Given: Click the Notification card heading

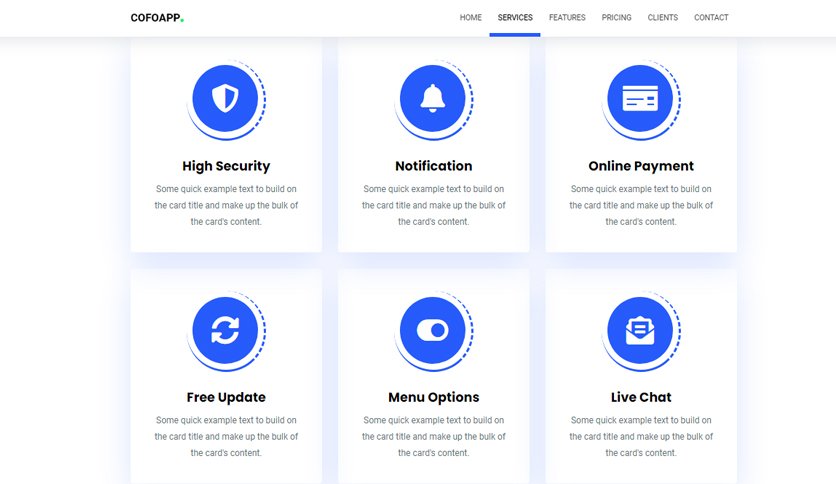Looking at the screenshot, I should (x=433, y=166).
